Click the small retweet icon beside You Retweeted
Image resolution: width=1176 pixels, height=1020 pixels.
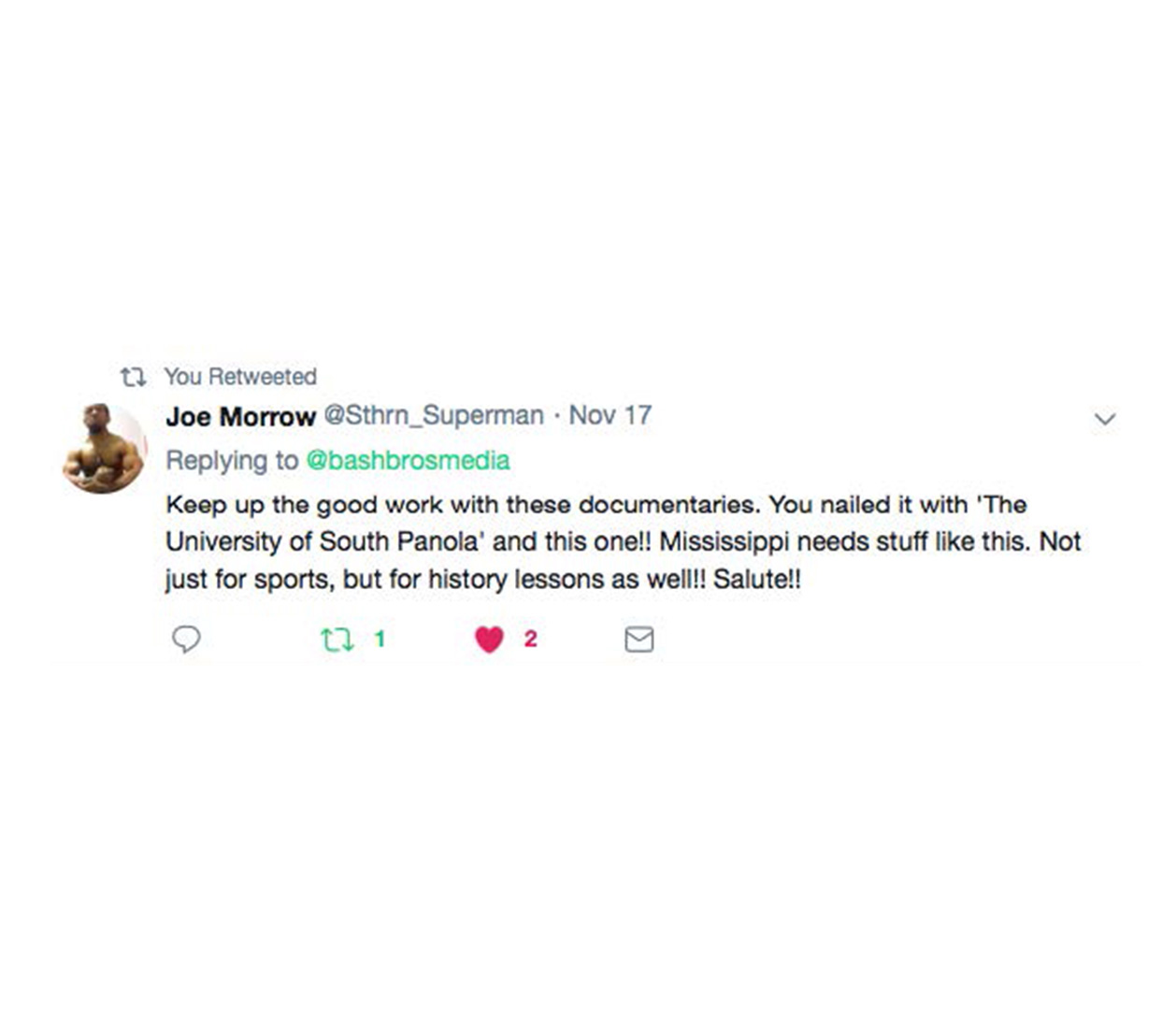pyautogui.click(x=134, y=377)
